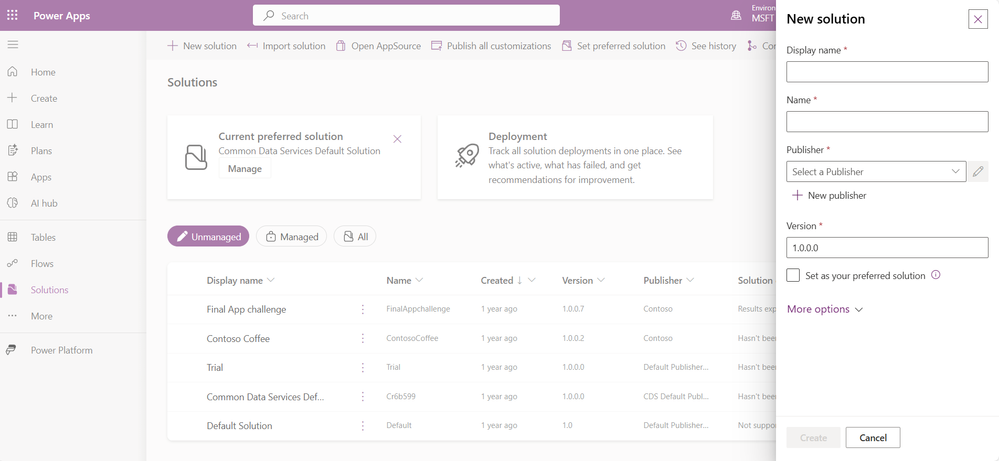Select the Managed filter pill

point(291,236)
